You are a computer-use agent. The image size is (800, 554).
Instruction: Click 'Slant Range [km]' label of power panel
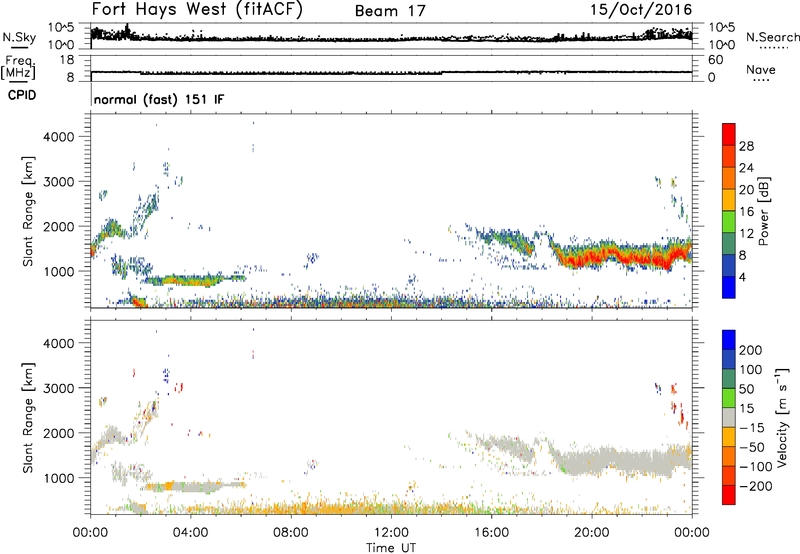tap(28, 211)
